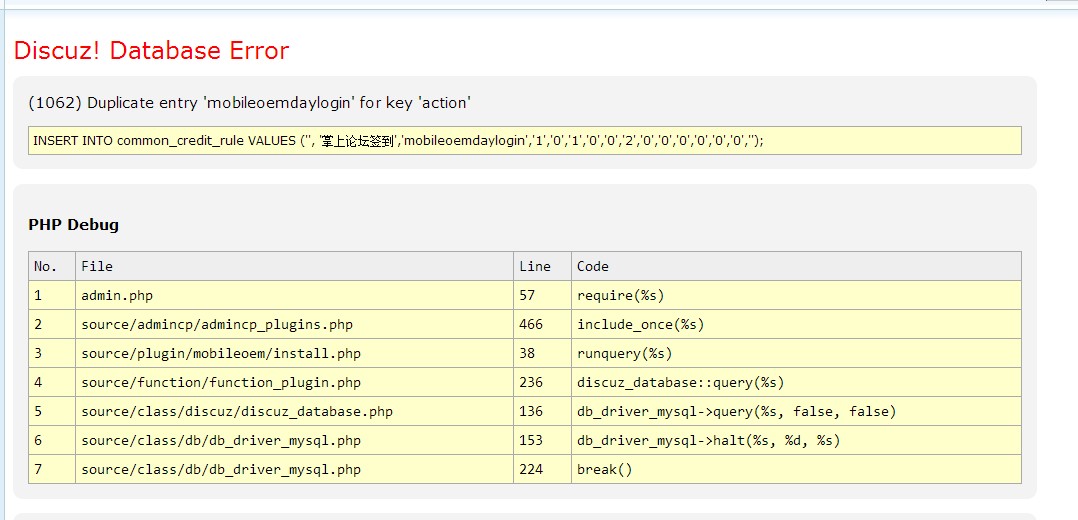This screenshot has height=520, width=1078.
Task: Select db_driver_mysql.php cell in row 6
Action: click(294, 440)
